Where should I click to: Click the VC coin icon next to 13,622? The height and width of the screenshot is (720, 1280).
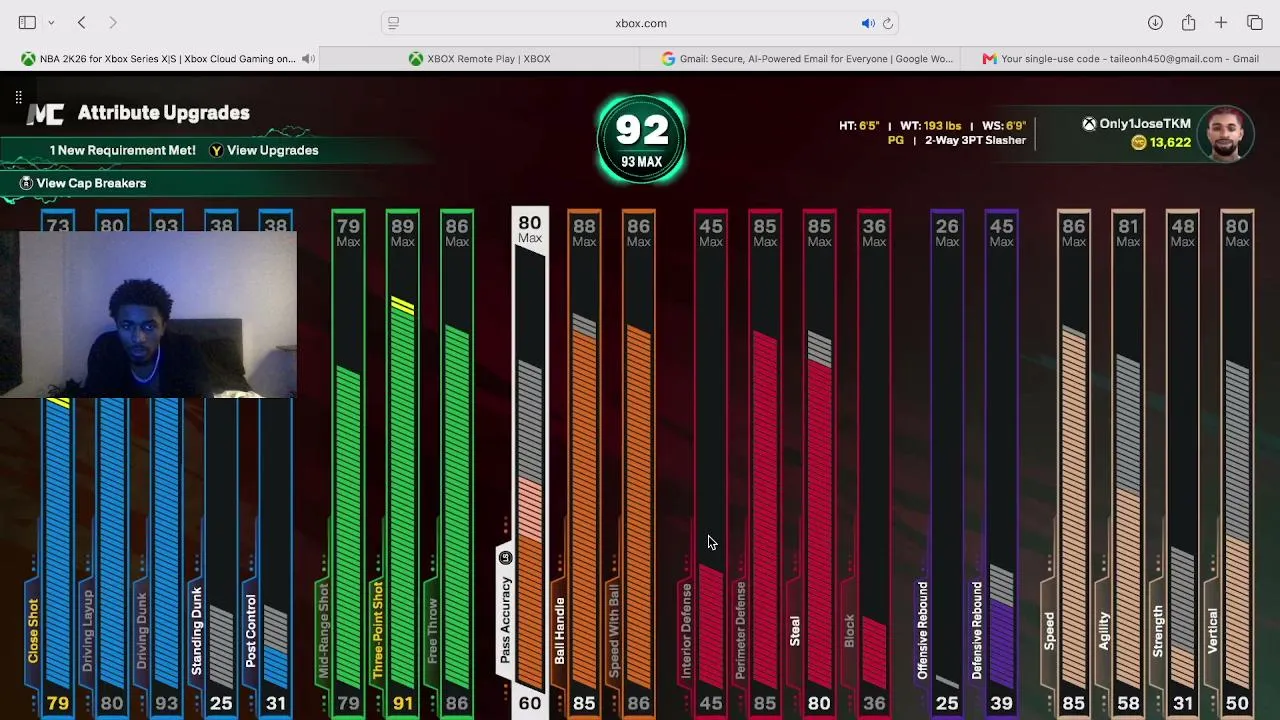click(x=1138, y=143)
